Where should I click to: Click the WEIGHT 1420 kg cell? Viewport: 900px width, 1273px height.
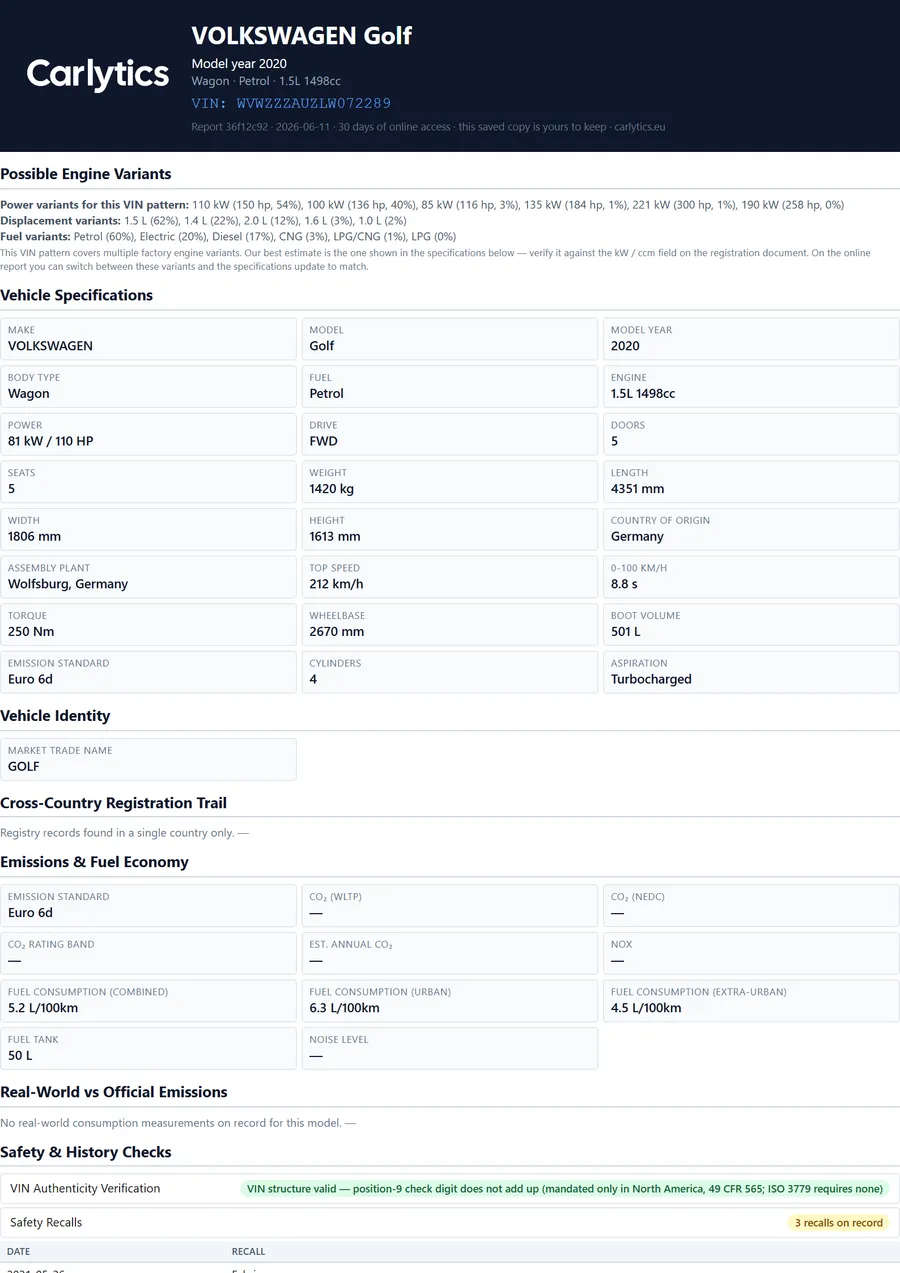click(x=450, y=482)
